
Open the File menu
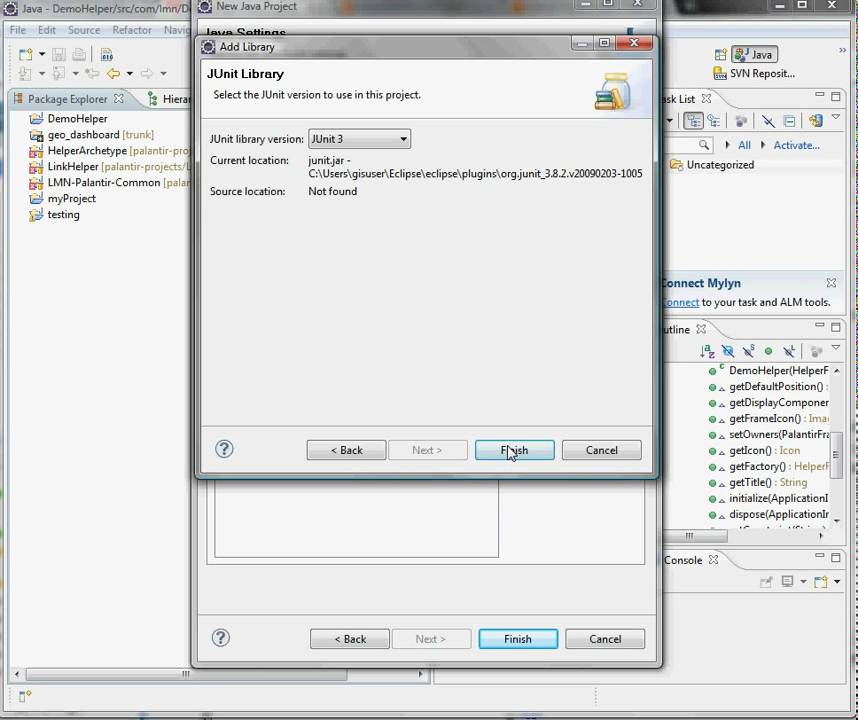click(18, 30)
